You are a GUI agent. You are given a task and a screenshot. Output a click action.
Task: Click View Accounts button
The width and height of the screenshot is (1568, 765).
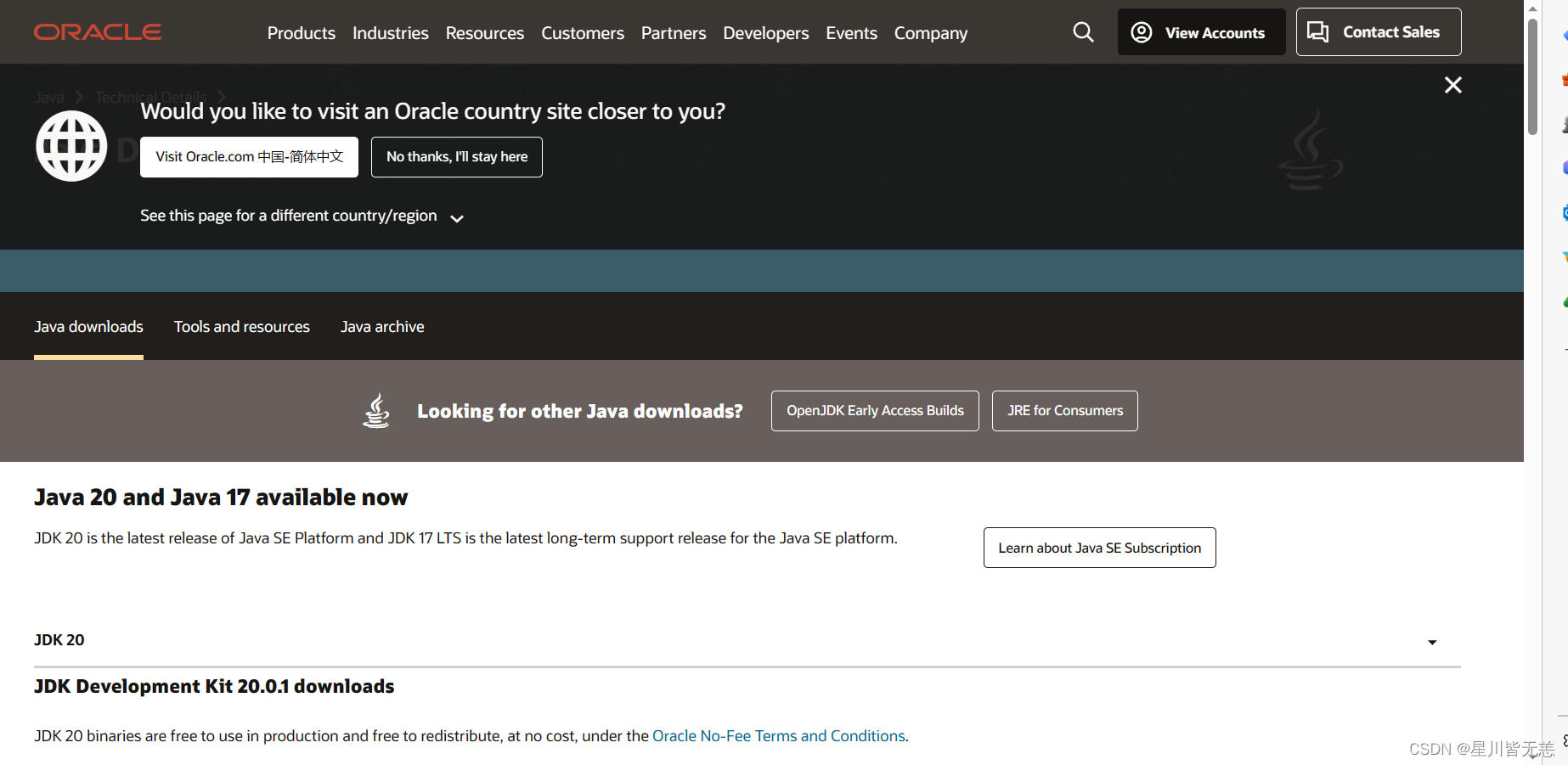point(1200,32)
